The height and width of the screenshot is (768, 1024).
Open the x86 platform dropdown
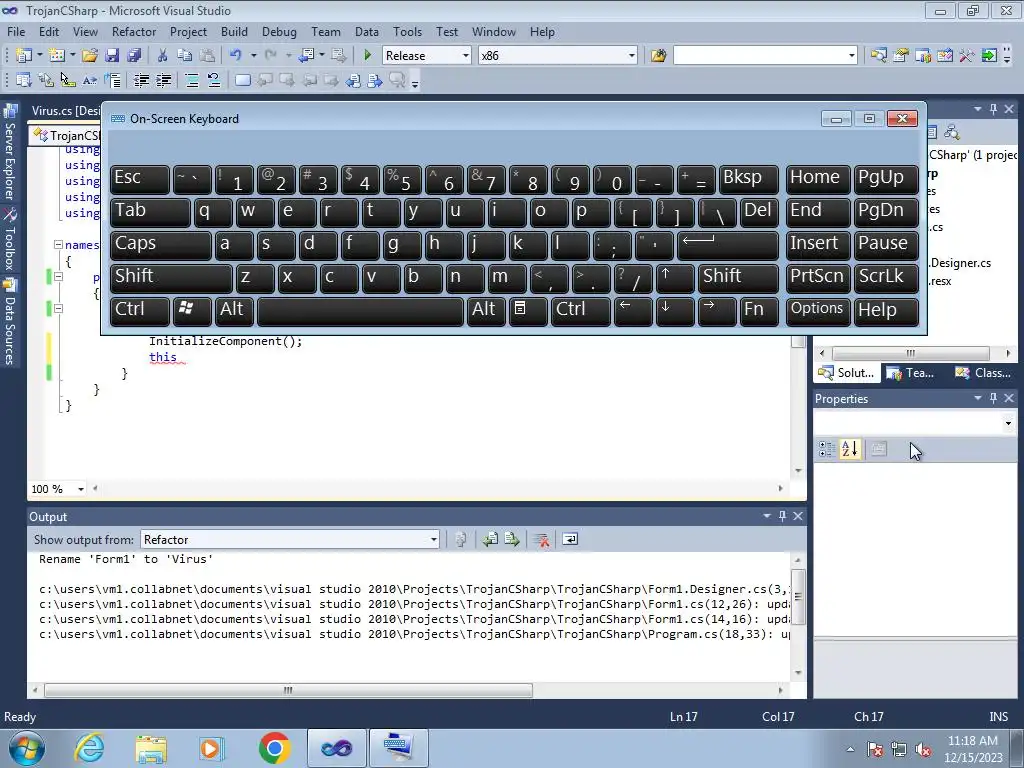(x=632, y=56)
